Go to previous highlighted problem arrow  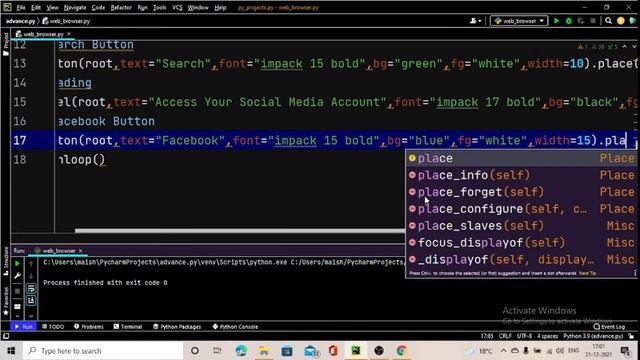click(x=624, y=47)
